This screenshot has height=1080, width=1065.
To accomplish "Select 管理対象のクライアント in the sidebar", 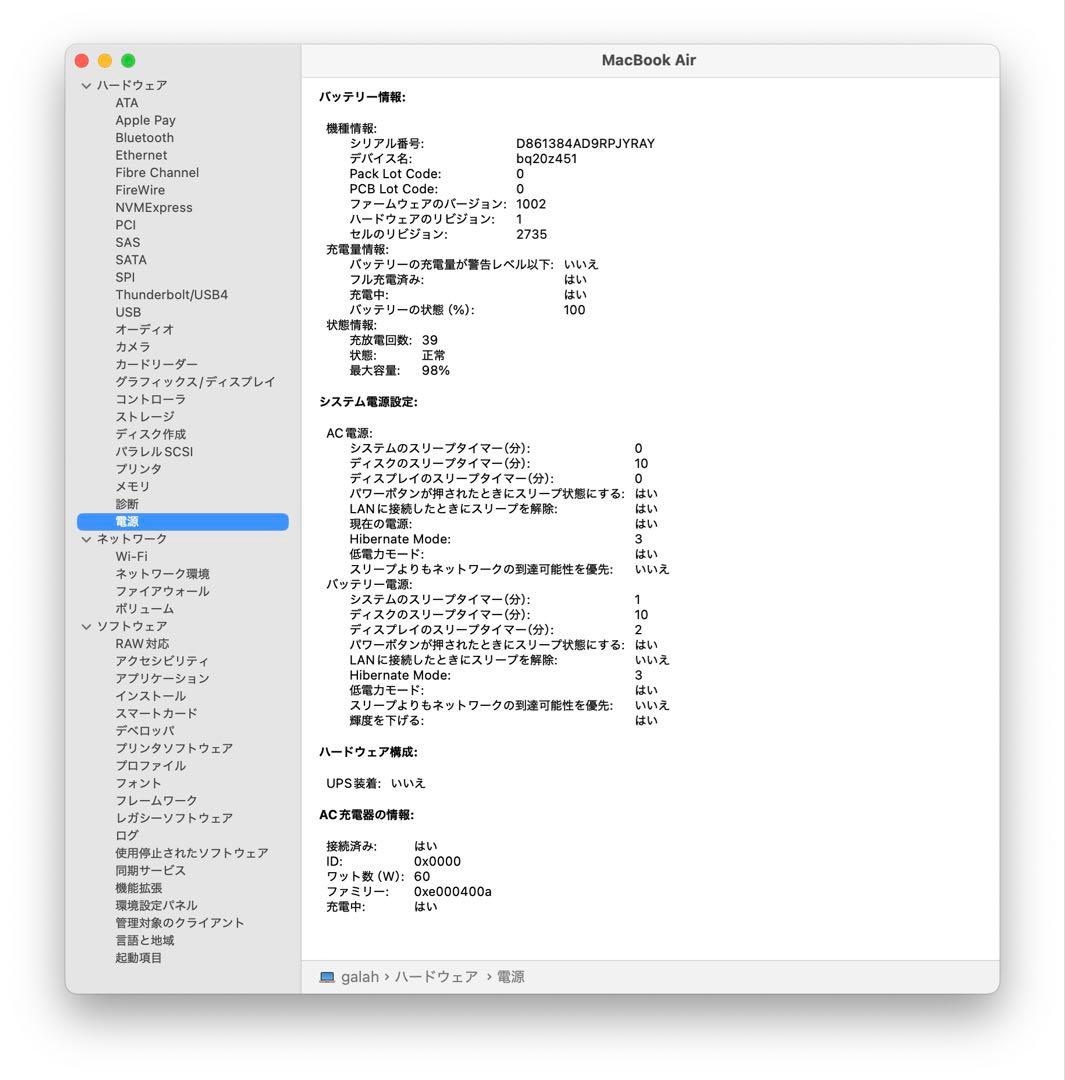I will click(x=180, y=923).
